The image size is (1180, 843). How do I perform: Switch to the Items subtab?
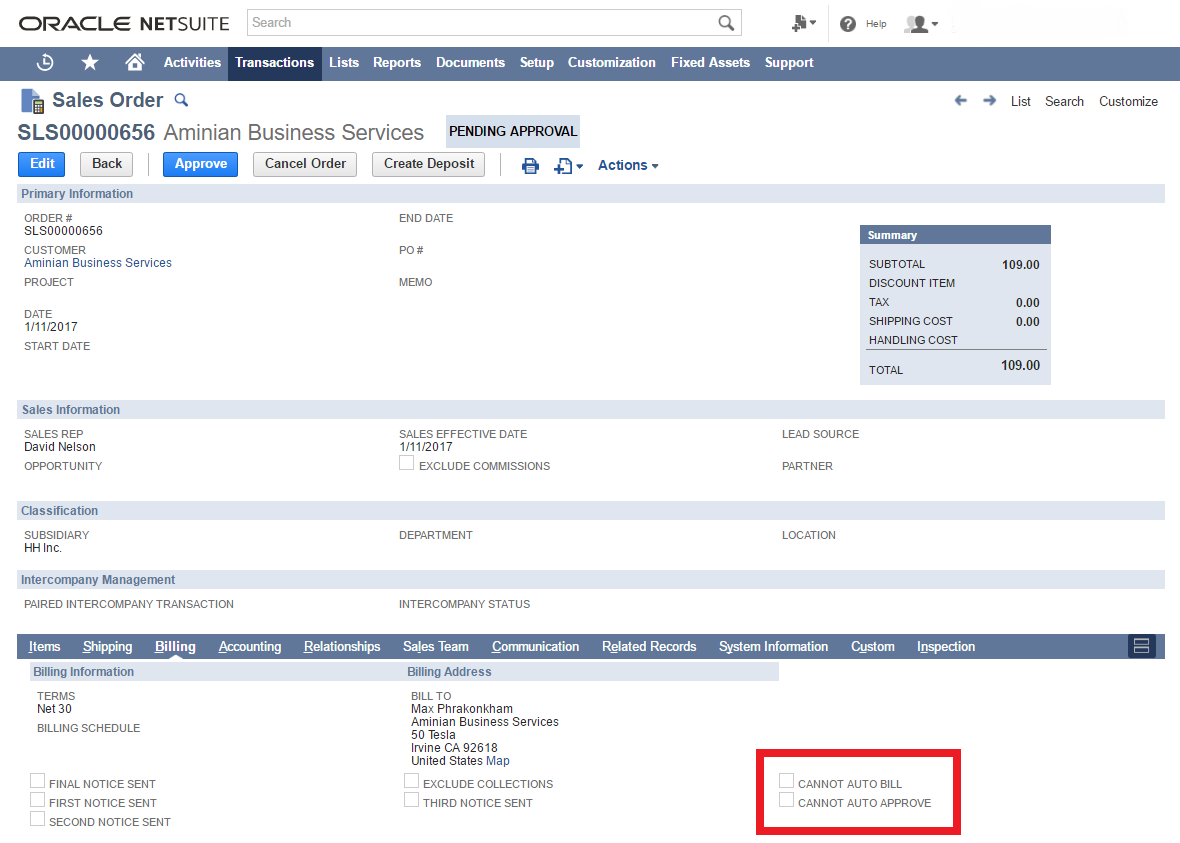pyautogui.click(x=44, y=647)
